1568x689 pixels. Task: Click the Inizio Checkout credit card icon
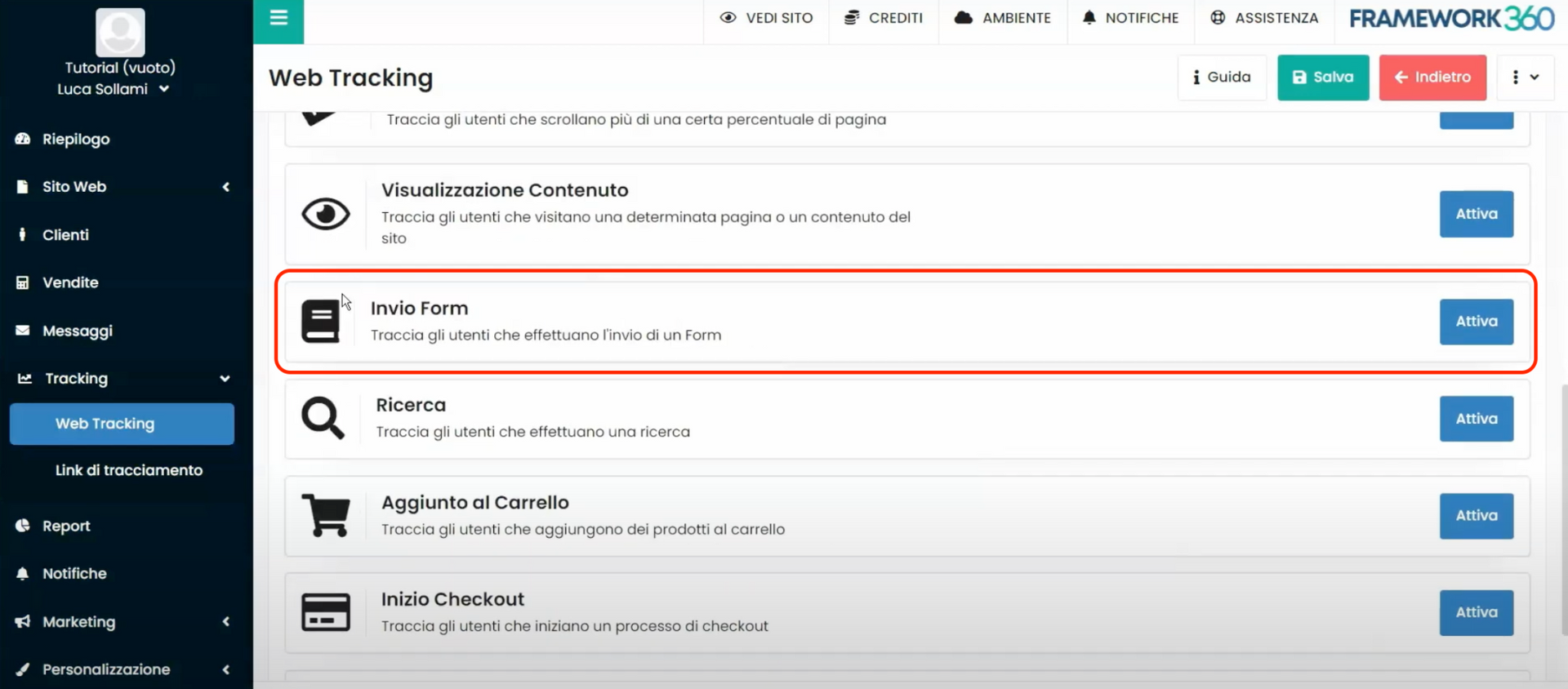point(326,612)
